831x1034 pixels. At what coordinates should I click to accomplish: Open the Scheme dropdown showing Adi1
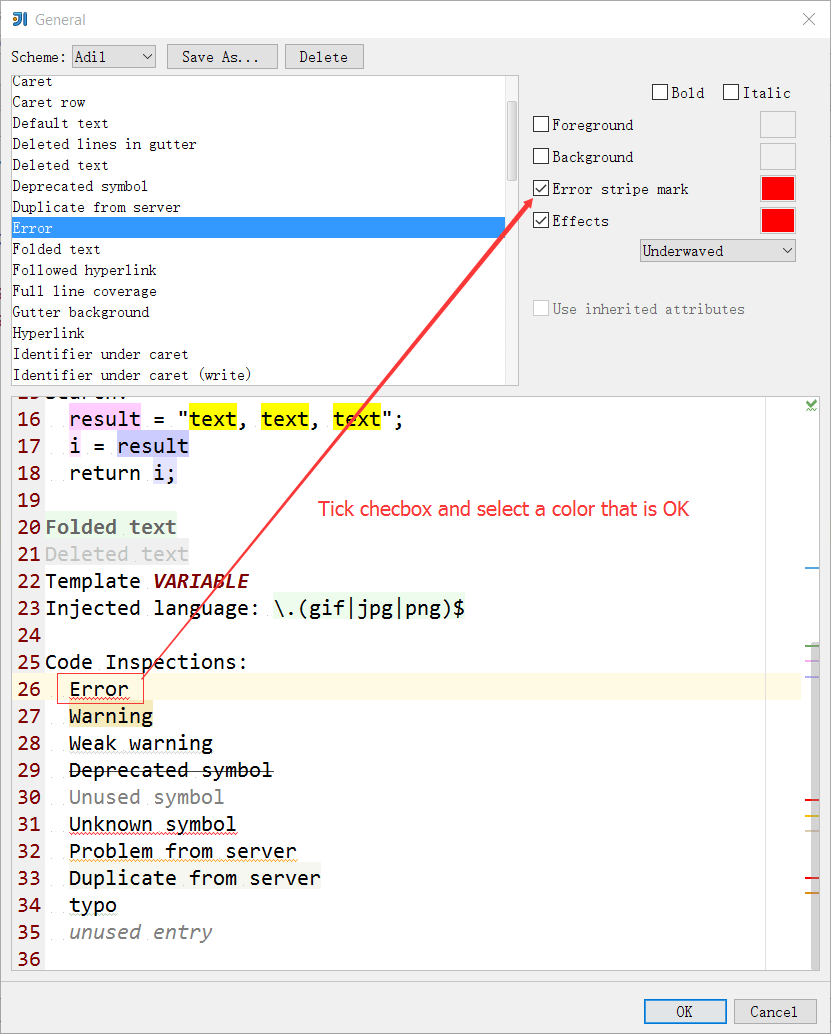(x=113, y=57)
